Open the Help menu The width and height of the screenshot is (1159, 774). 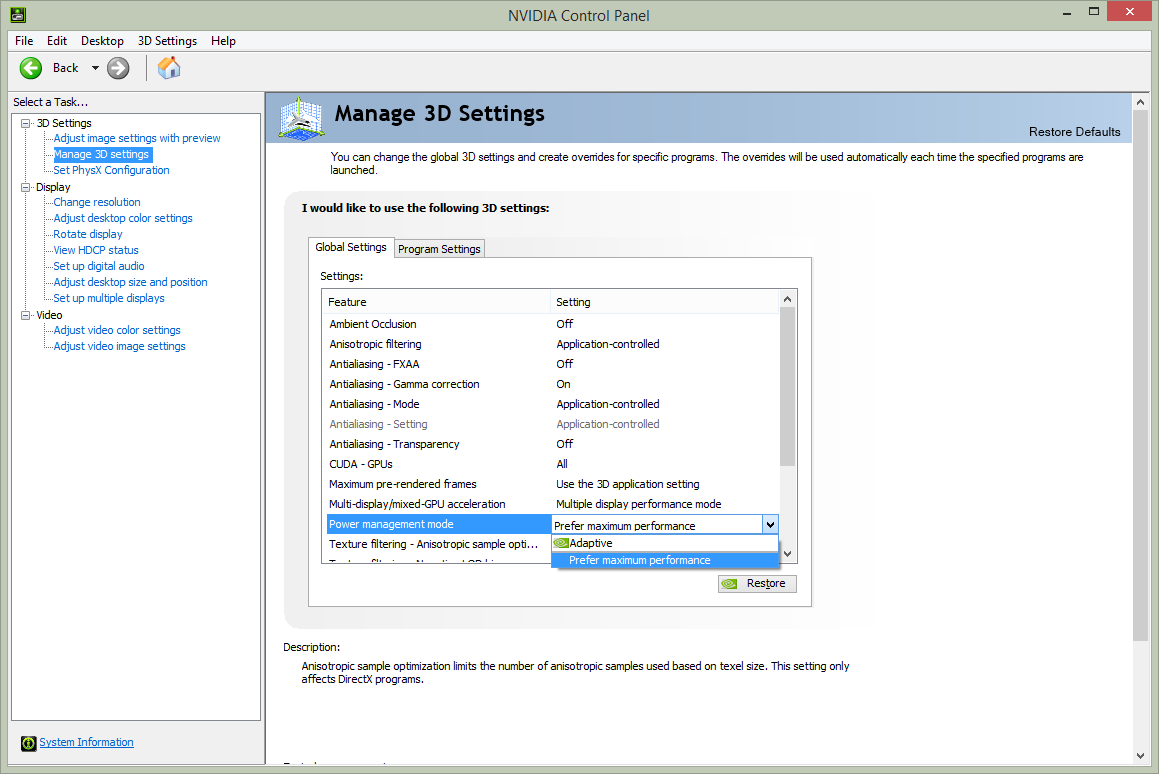click(222, 41)
